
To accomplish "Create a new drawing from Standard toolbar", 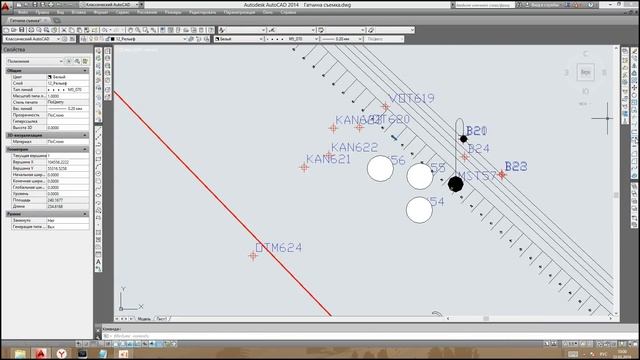I will 6,30.
